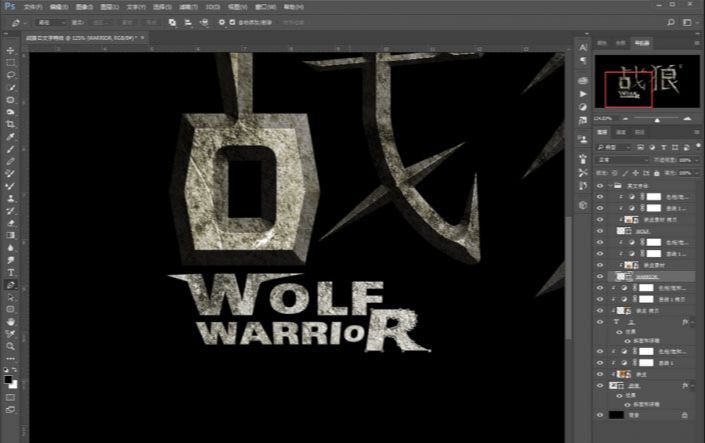Viewport: 705px width, 443px height.
Task: Hide the selected WARRIOR layer
Action: (600, 277)
